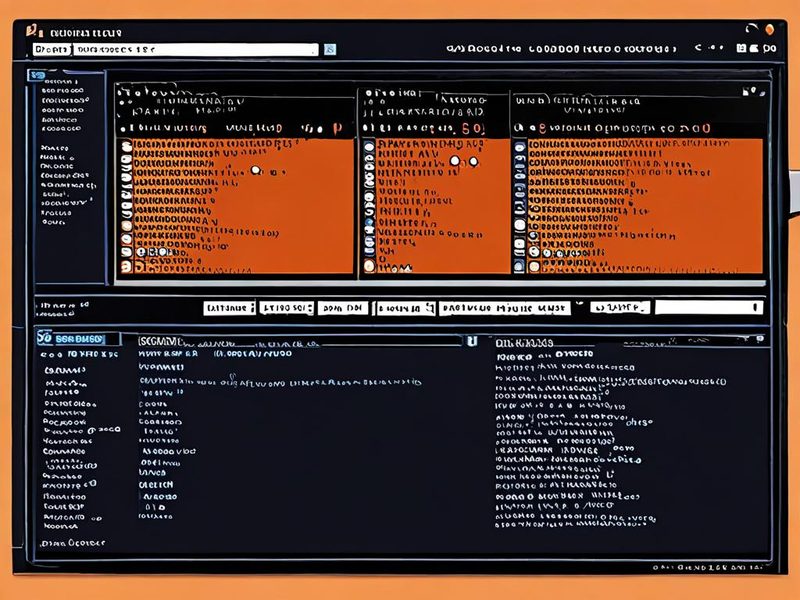800x600 pixels.
Task: Click the orange circle icon in top-right corner
Action: (769, 30)
